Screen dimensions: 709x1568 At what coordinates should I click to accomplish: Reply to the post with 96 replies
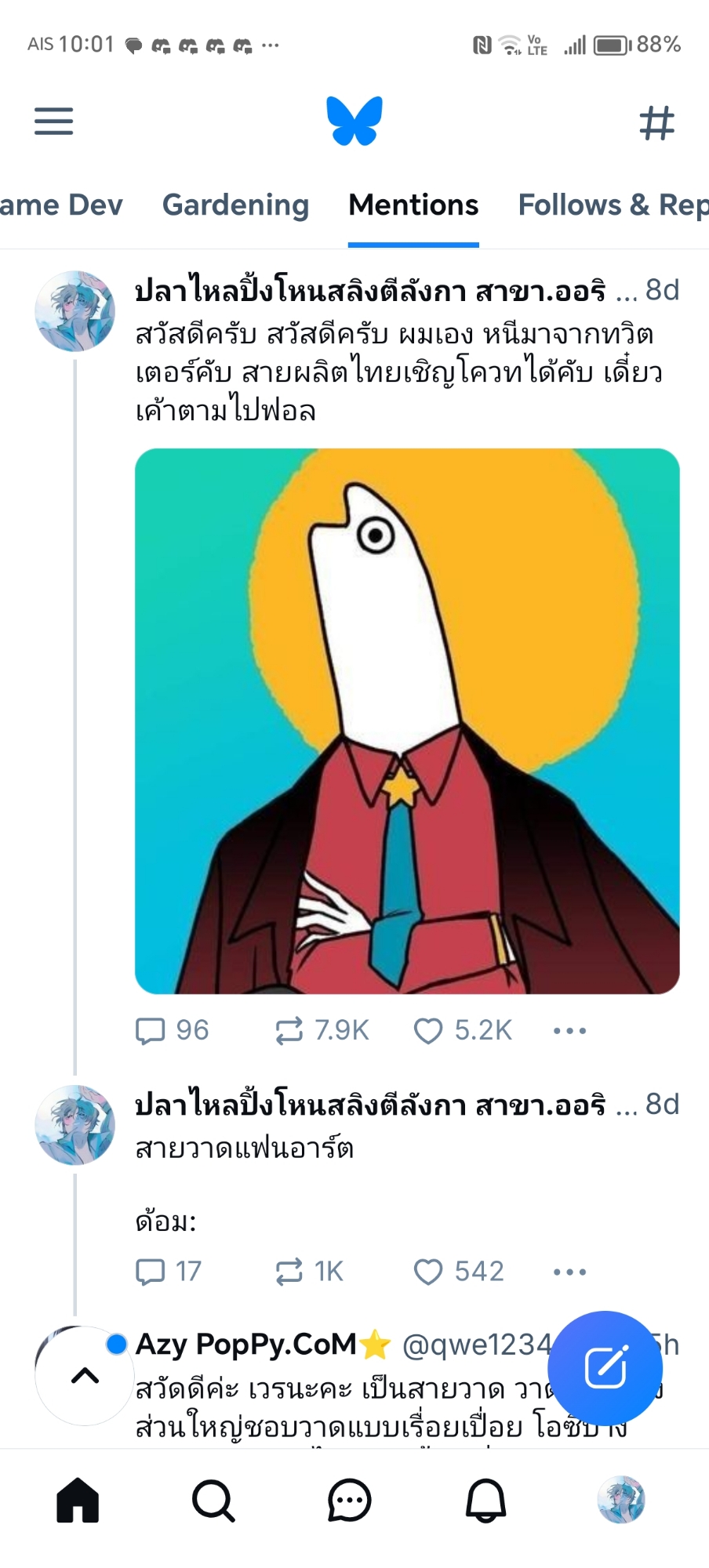[x=151, y=1030]
